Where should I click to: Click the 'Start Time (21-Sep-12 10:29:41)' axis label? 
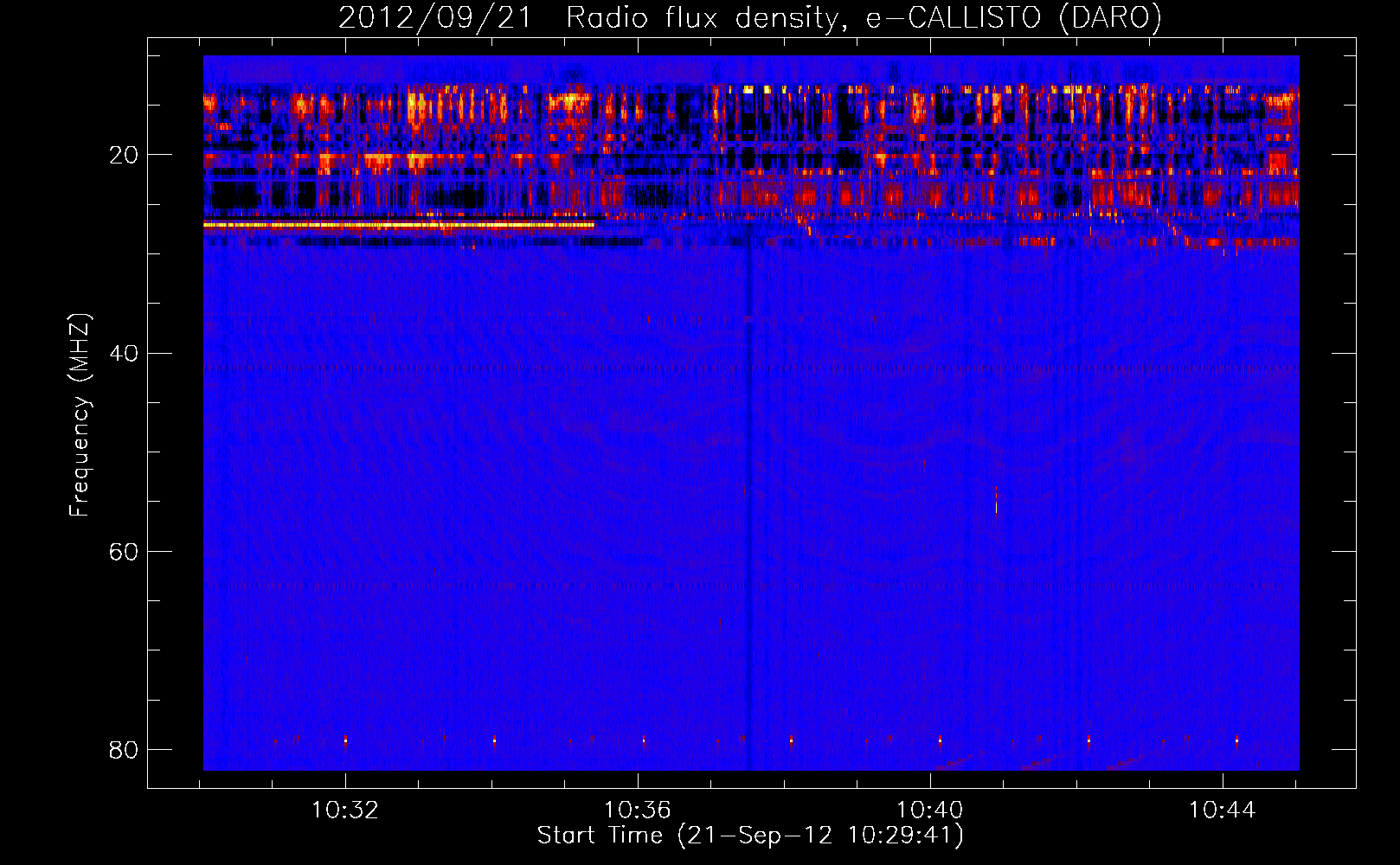(x=750, y=836)
